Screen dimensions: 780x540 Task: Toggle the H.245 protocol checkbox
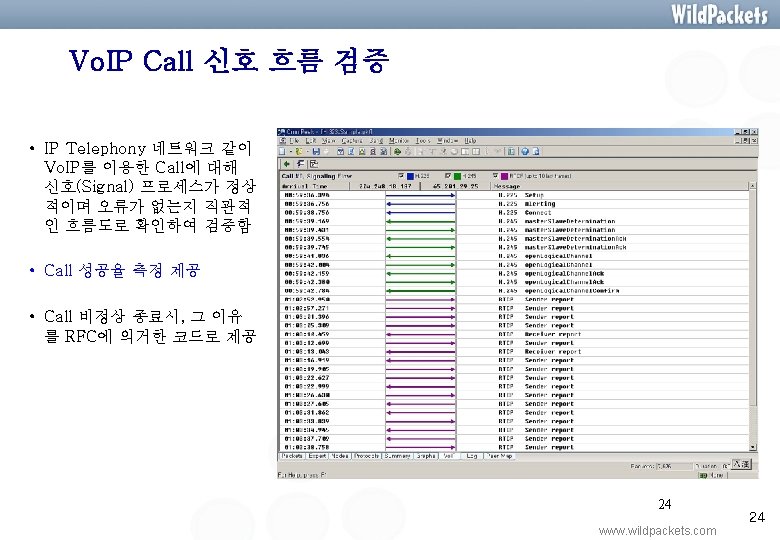(447, 176)
